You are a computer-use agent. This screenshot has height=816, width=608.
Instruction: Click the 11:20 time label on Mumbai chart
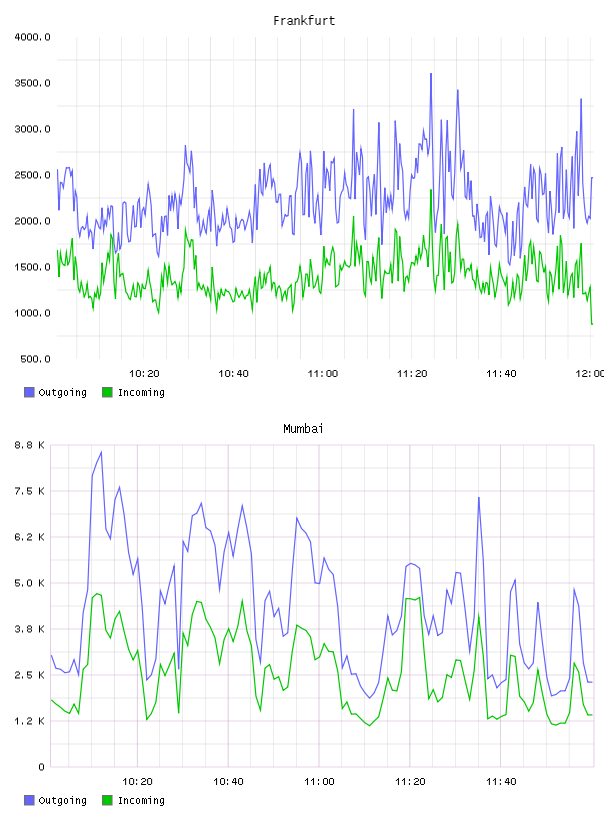pyautogui.click(x=410, y=782)
